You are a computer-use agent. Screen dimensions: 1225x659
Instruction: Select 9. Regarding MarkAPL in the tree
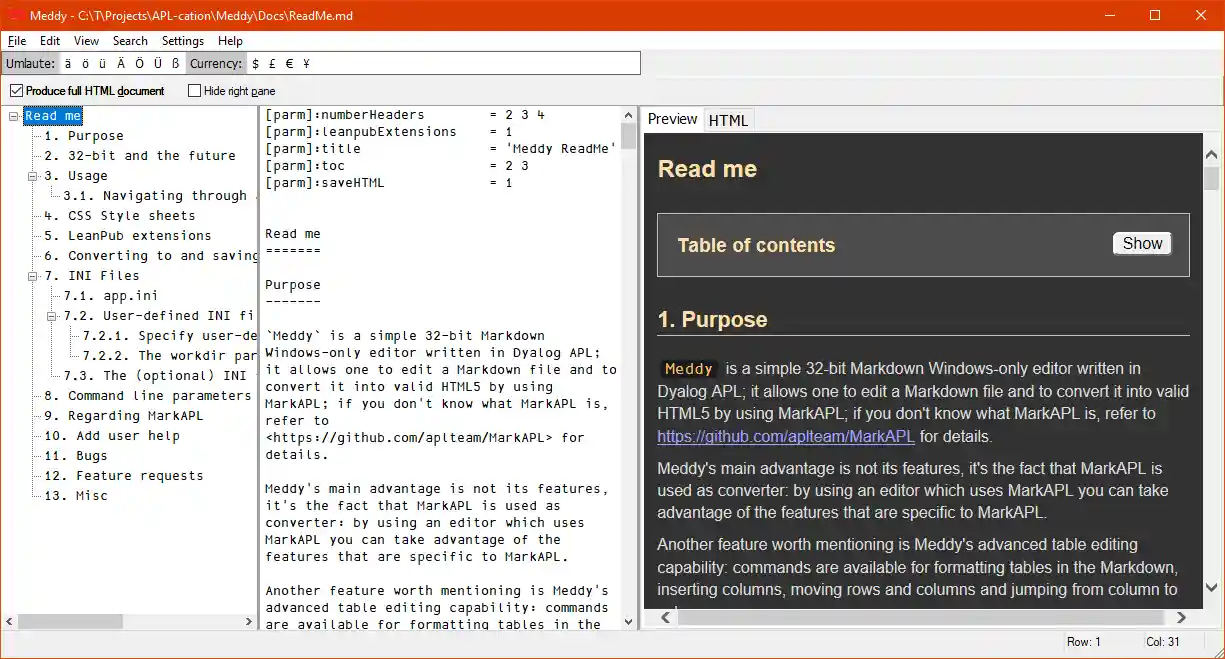(123, 416)
